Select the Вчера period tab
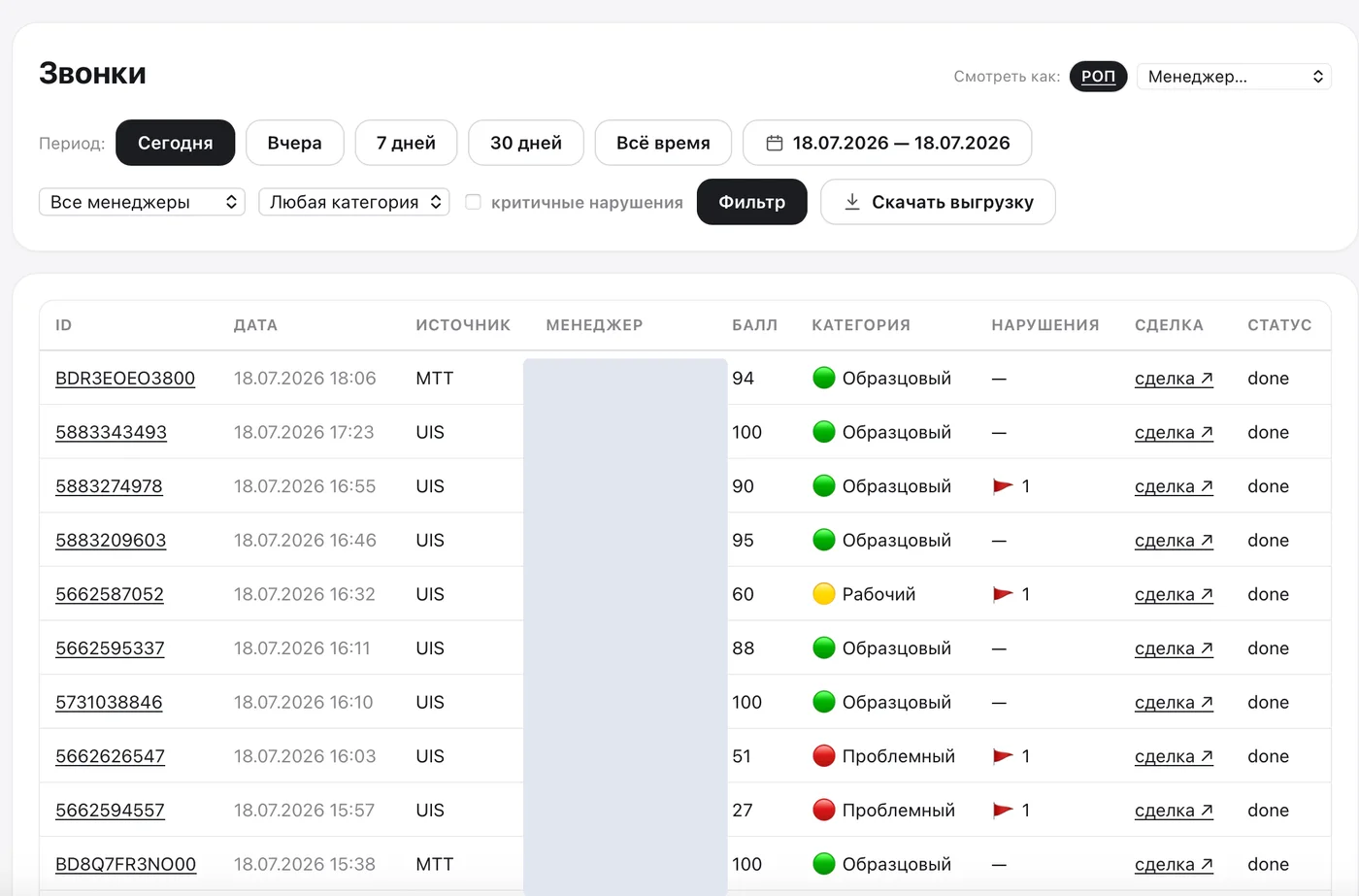Image resolution: width=1359 pixels, height=896 pixels. (x=294, y=143)
